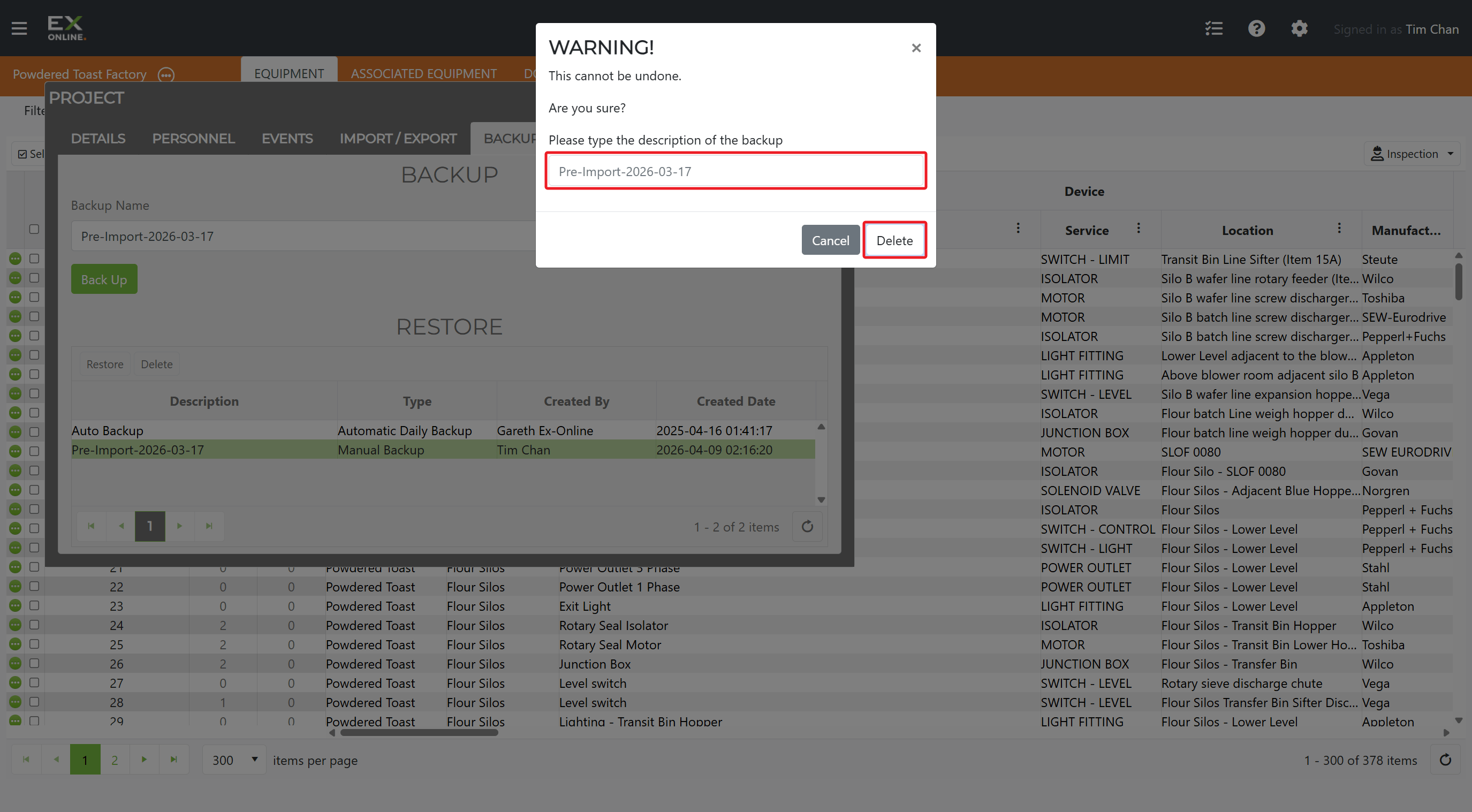This screenshot has height=812, width=1472.
Task: Open the EVENTS project tab
Action: coord(287,138)
